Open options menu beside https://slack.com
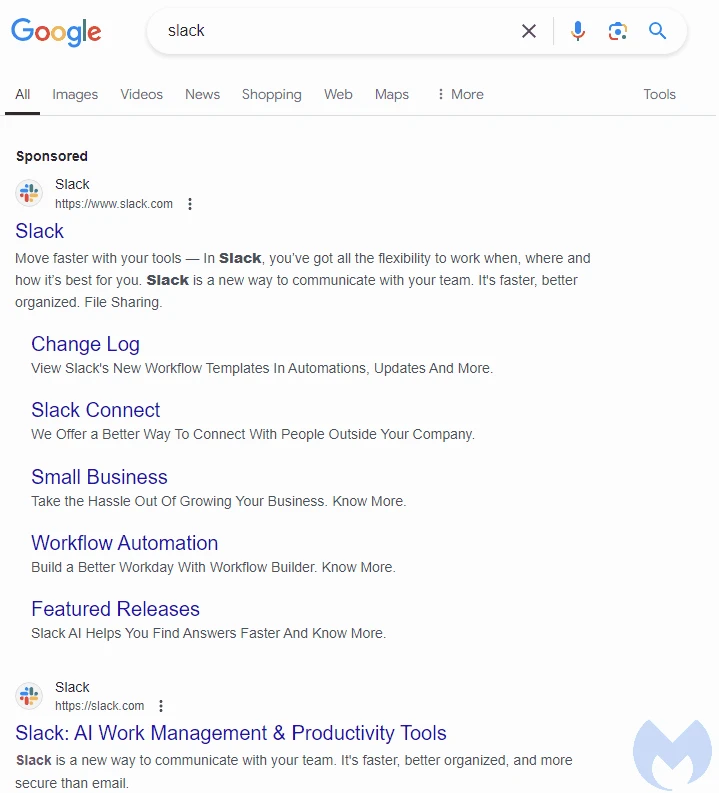This screenshot has width=719, height=793. pyautogui.click(x=161, y=706)
